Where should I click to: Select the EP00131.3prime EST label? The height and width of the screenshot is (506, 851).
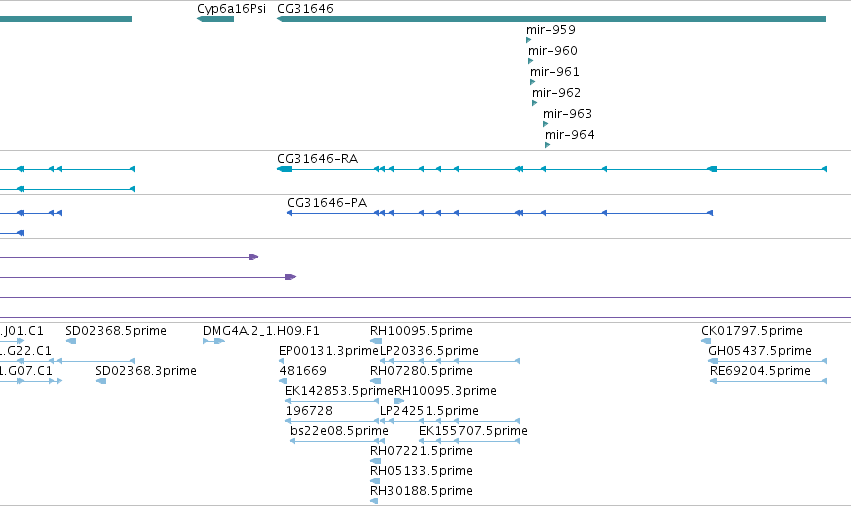tap(328, 351)
